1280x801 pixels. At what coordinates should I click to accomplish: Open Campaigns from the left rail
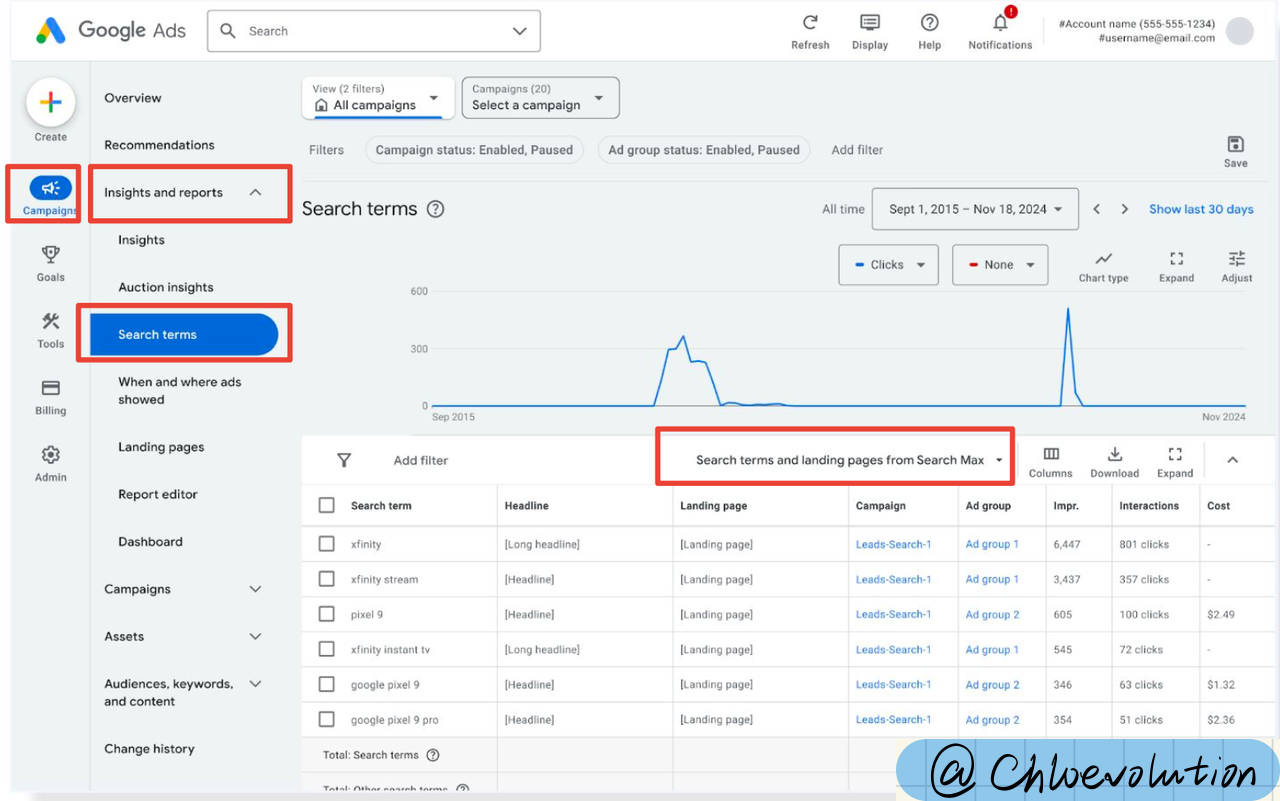(50, 194)
